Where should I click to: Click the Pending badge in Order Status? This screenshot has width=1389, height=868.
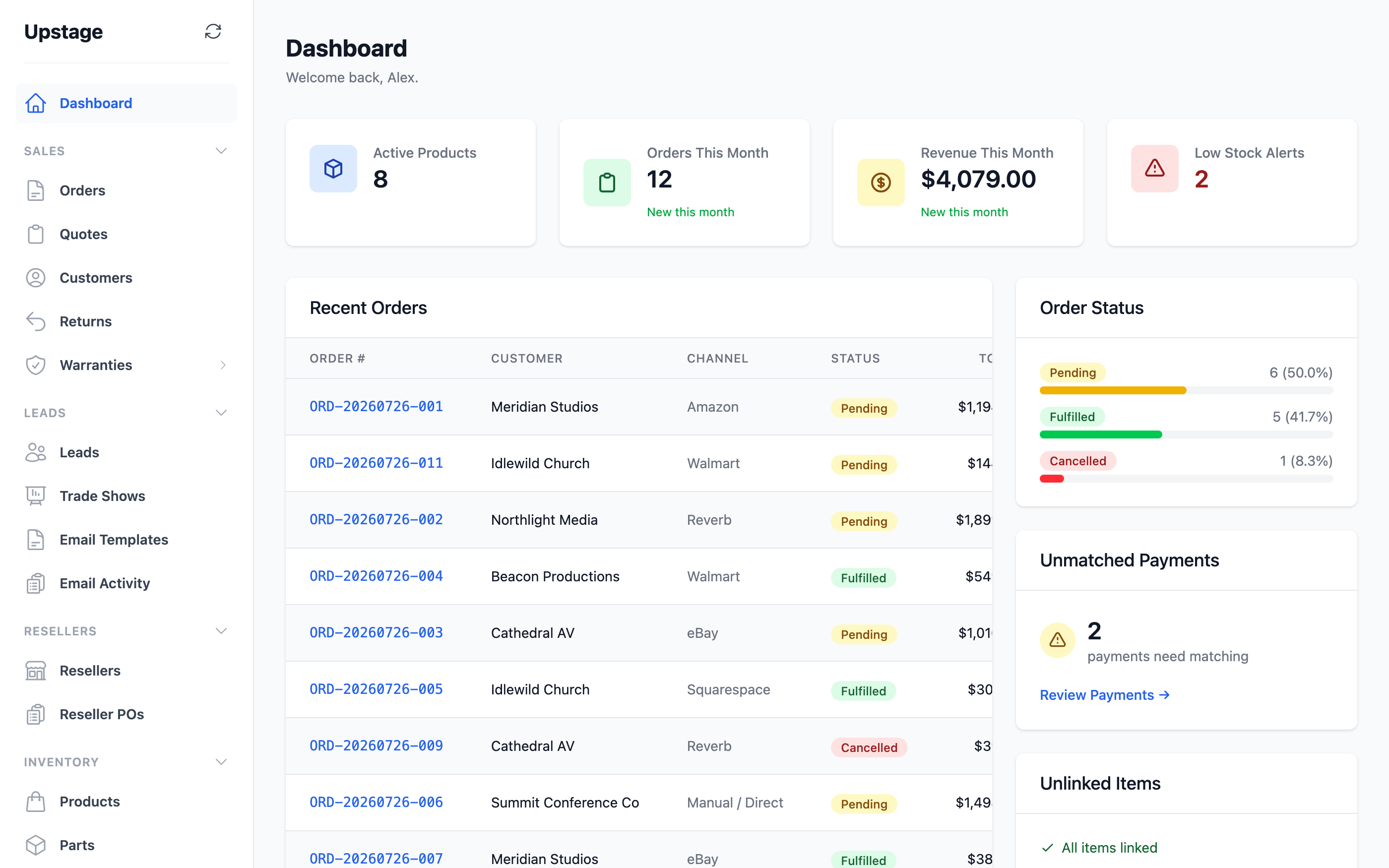1072,372
